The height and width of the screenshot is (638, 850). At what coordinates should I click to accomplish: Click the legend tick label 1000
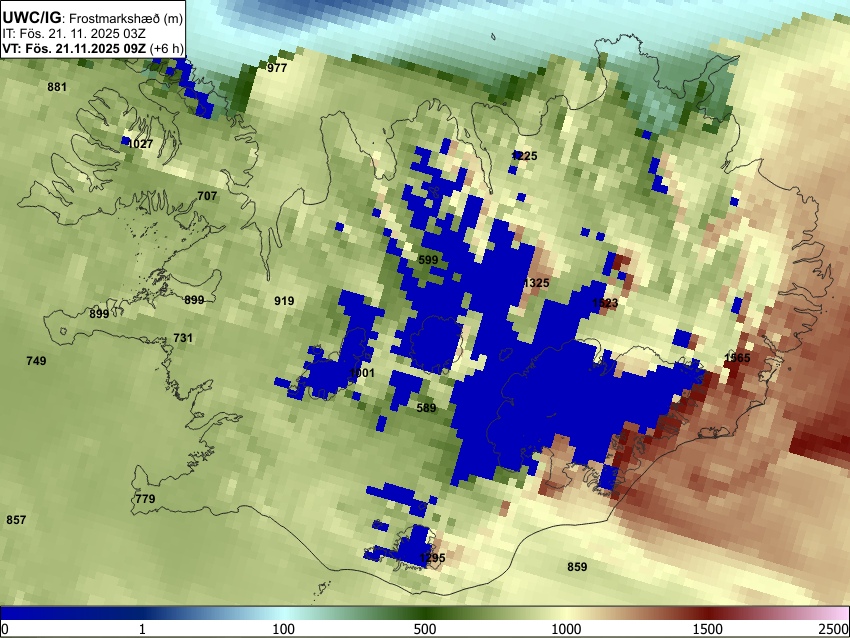pos(566,629)
